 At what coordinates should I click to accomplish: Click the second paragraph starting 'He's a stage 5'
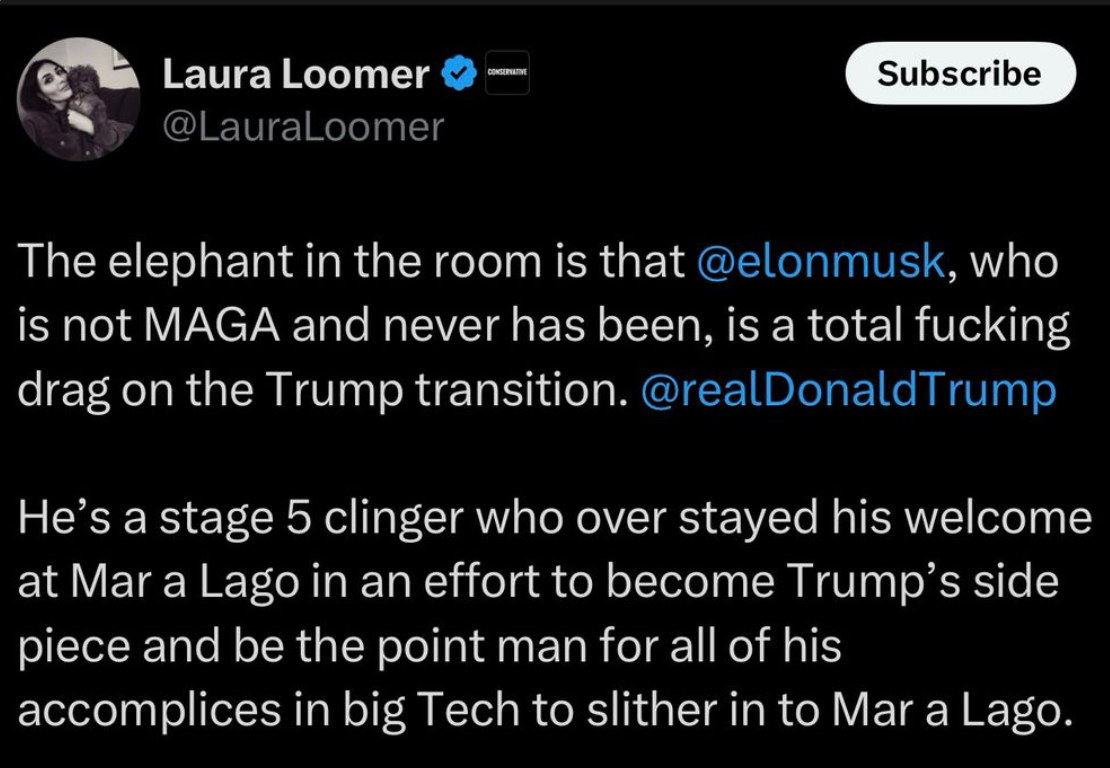[550, 613]
